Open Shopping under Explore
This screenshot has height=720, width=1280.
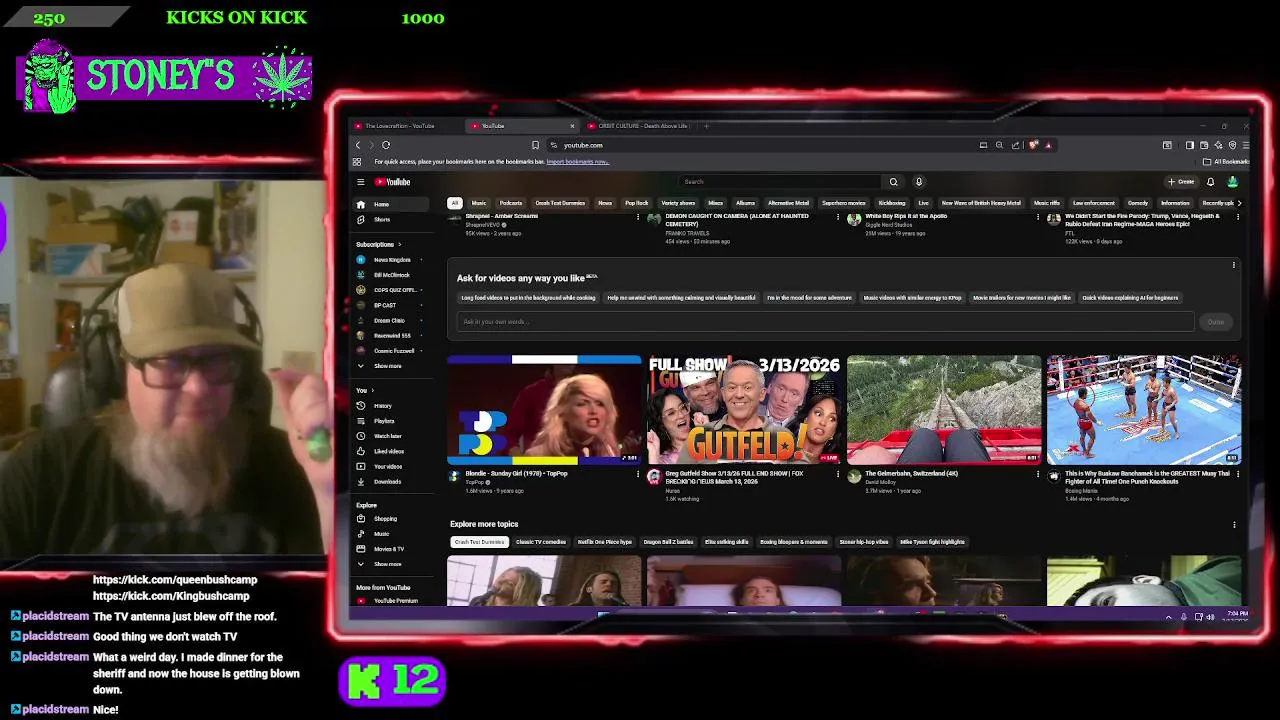(390, 519)
